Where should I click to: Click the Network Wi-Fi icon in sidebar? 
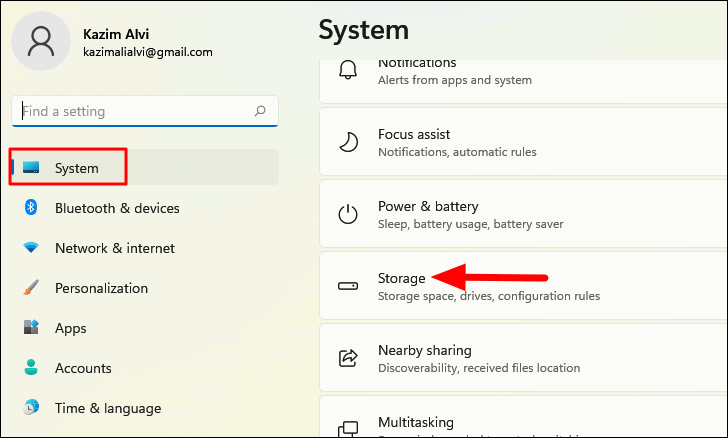31,247
